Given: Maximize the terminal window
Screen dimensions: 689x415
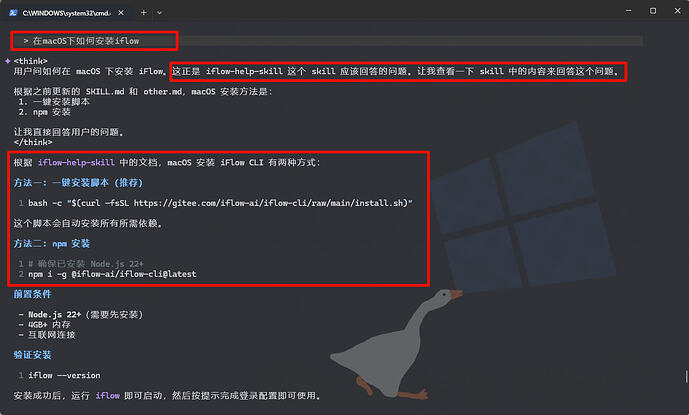Looking at the screenshot, I should (x=651, y=11).
